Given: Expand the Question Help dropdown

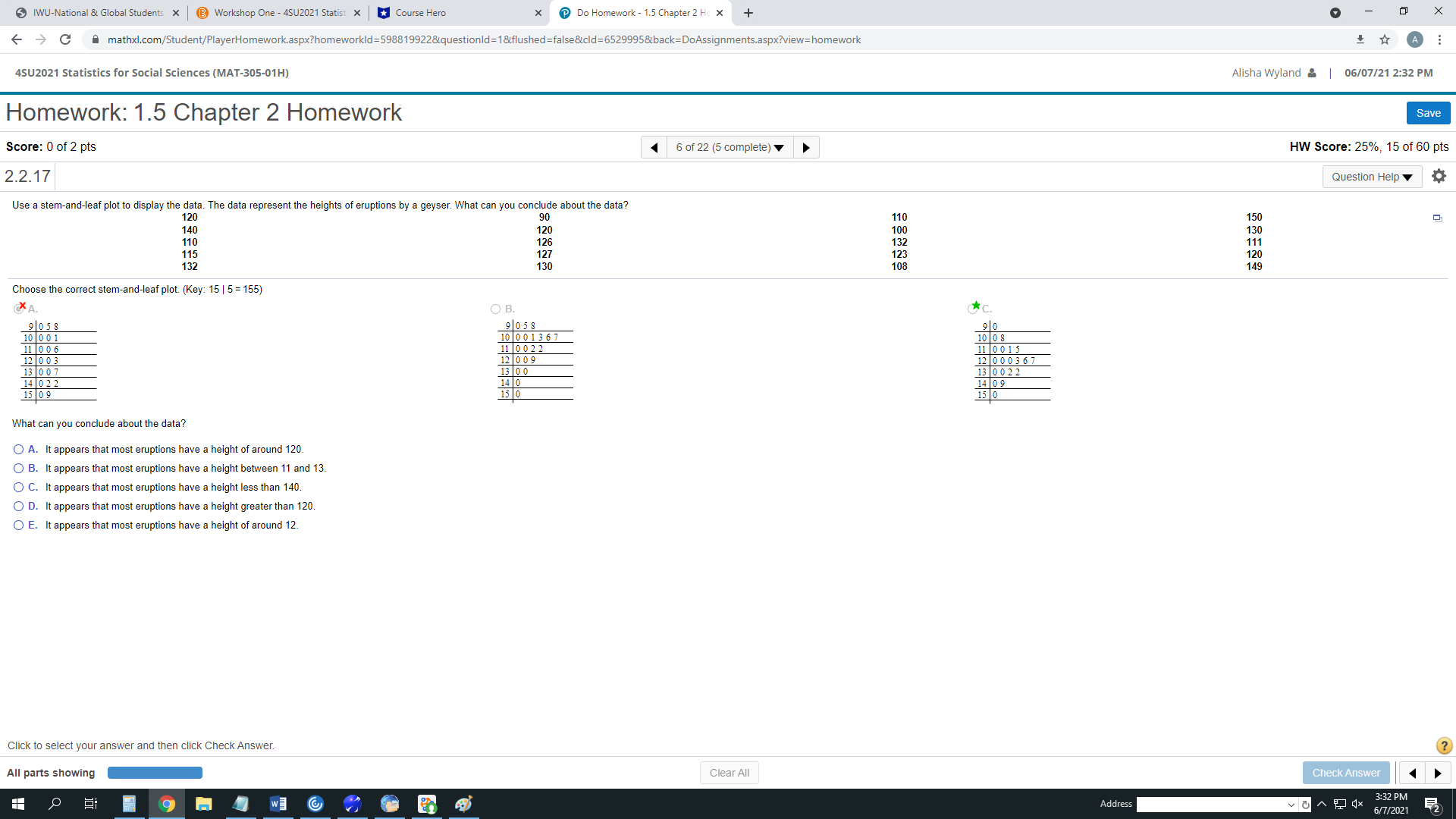Looking at the screenshot, I should 1372,177.
